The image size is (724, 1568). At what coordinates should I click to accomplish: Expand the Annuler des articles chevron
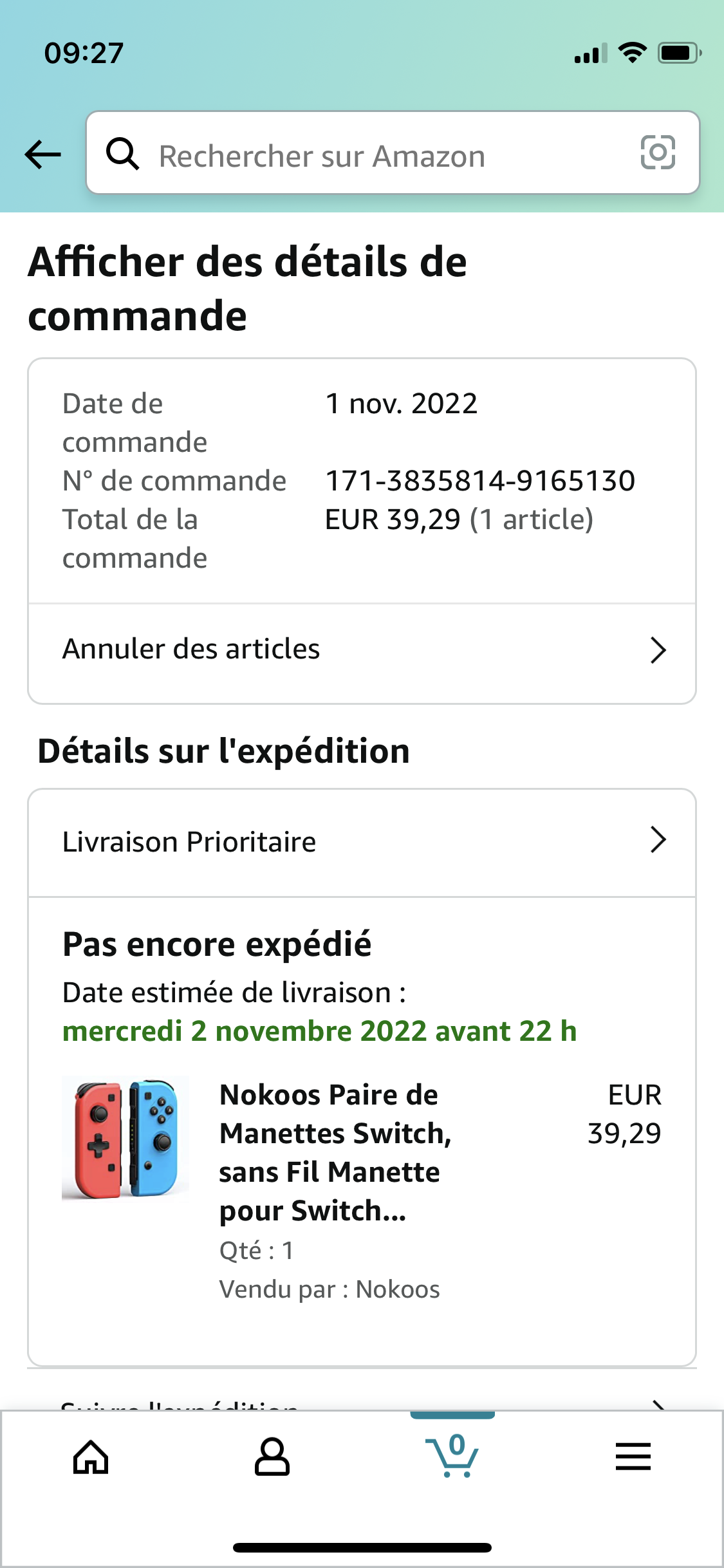point(658,650)
